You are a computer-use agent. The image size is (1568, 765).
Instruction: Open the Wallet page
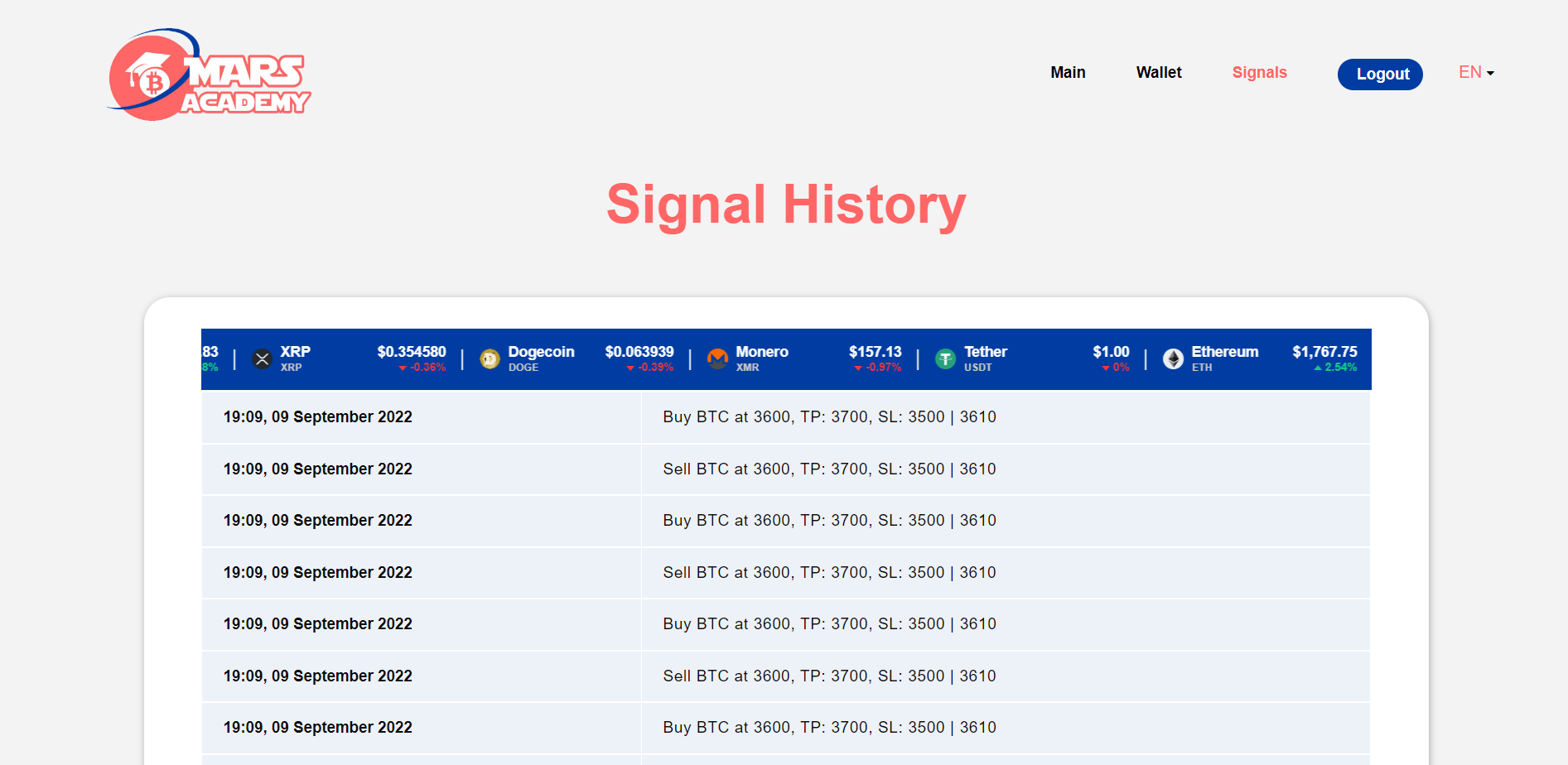click(1158, 73)
